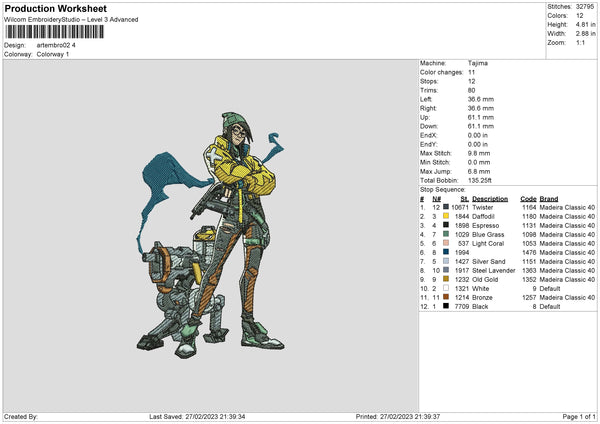
Task: Click the 'Steel Lavender' description text
Action: [494, 271]
